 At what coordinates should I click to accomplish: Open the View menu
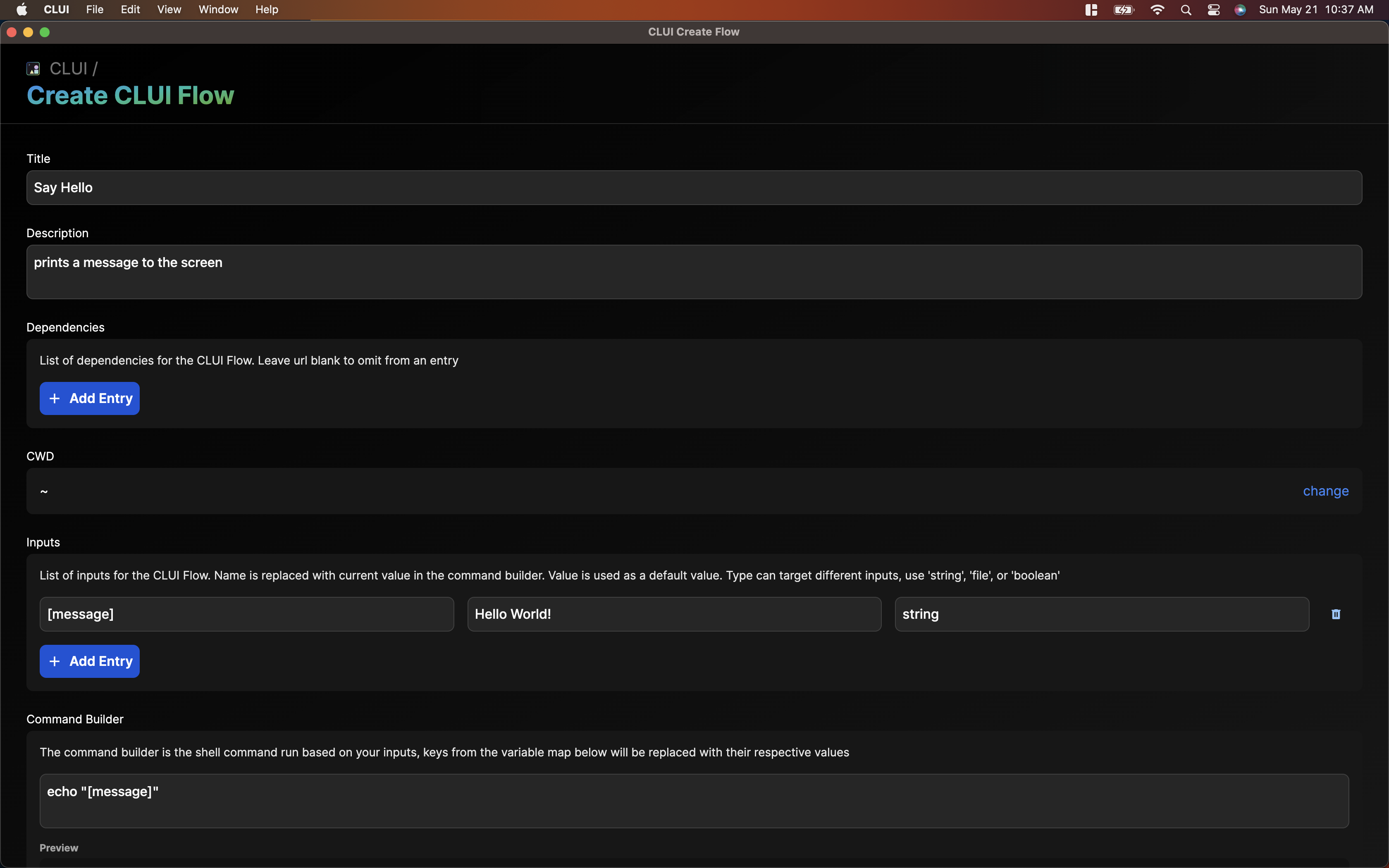(x=169, y=10)
